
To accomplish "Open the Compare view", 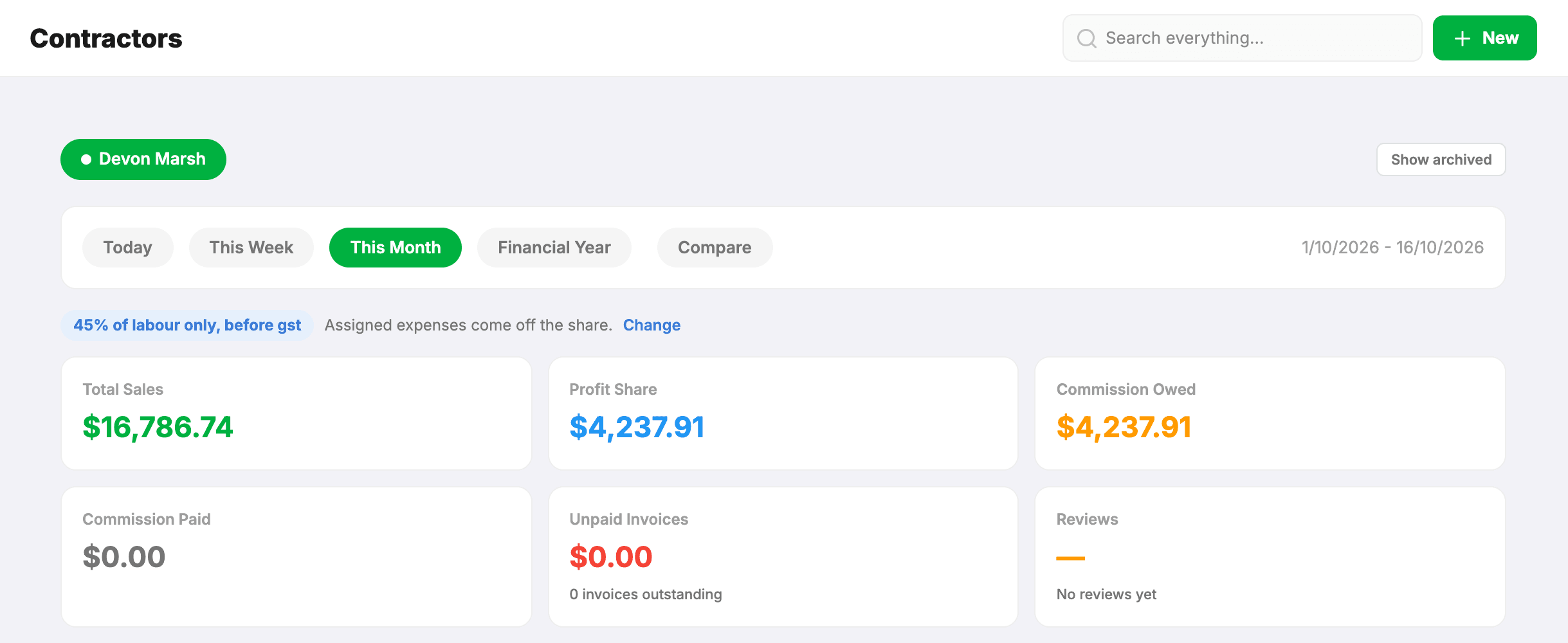I will (x=715, y=248).
